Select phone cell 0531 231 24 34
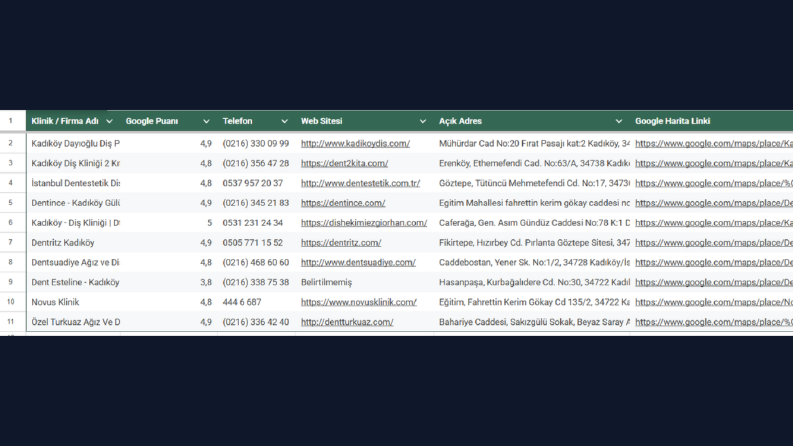This screenshot has height=446, width=793. tap(256, 222)
